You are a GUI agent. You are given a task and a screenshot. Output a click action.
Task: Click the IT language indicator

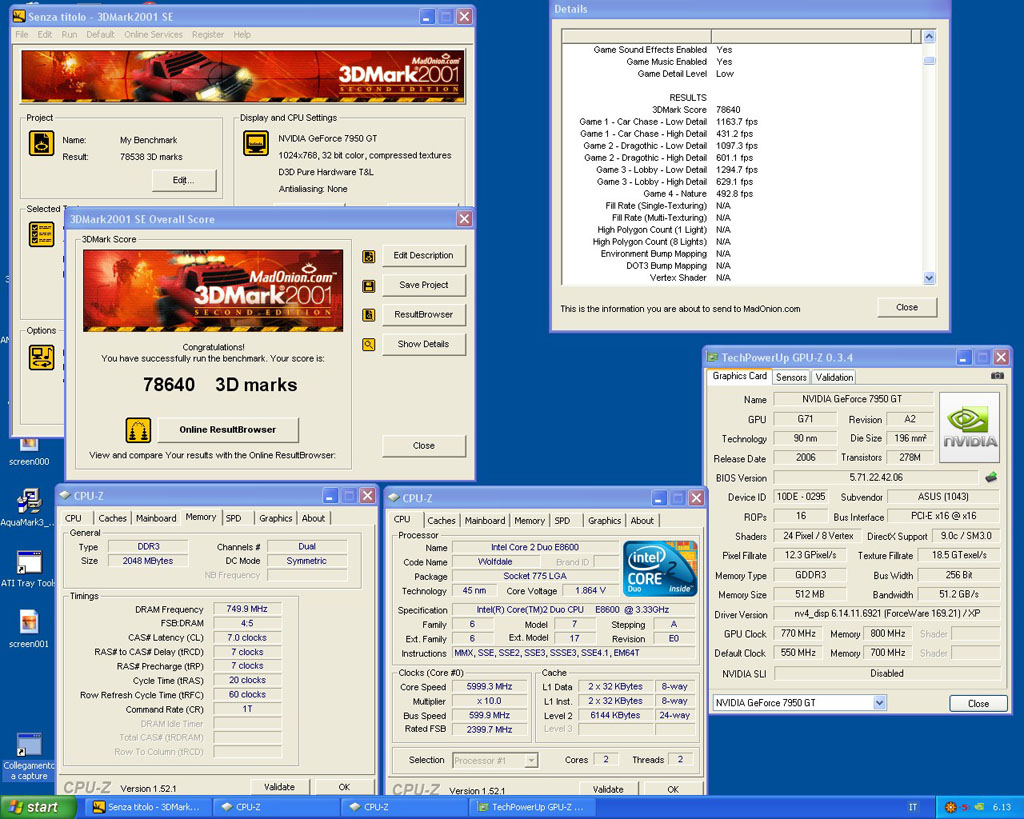[912, 807]
